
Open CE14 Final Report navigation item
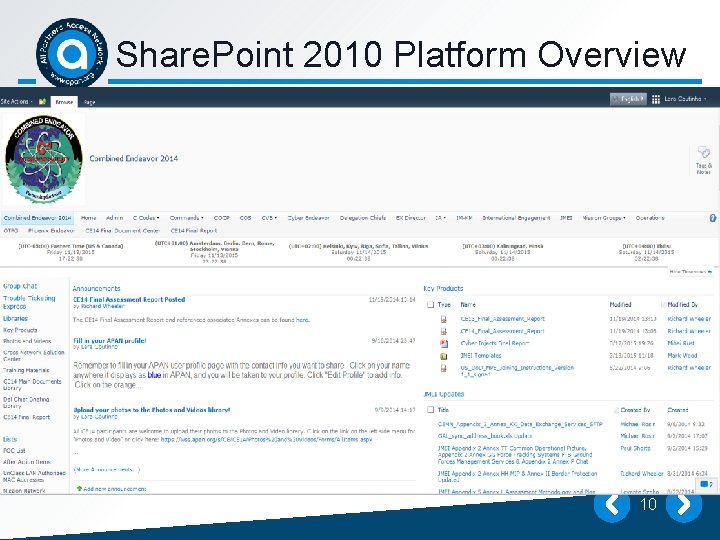tap(194, 231)
